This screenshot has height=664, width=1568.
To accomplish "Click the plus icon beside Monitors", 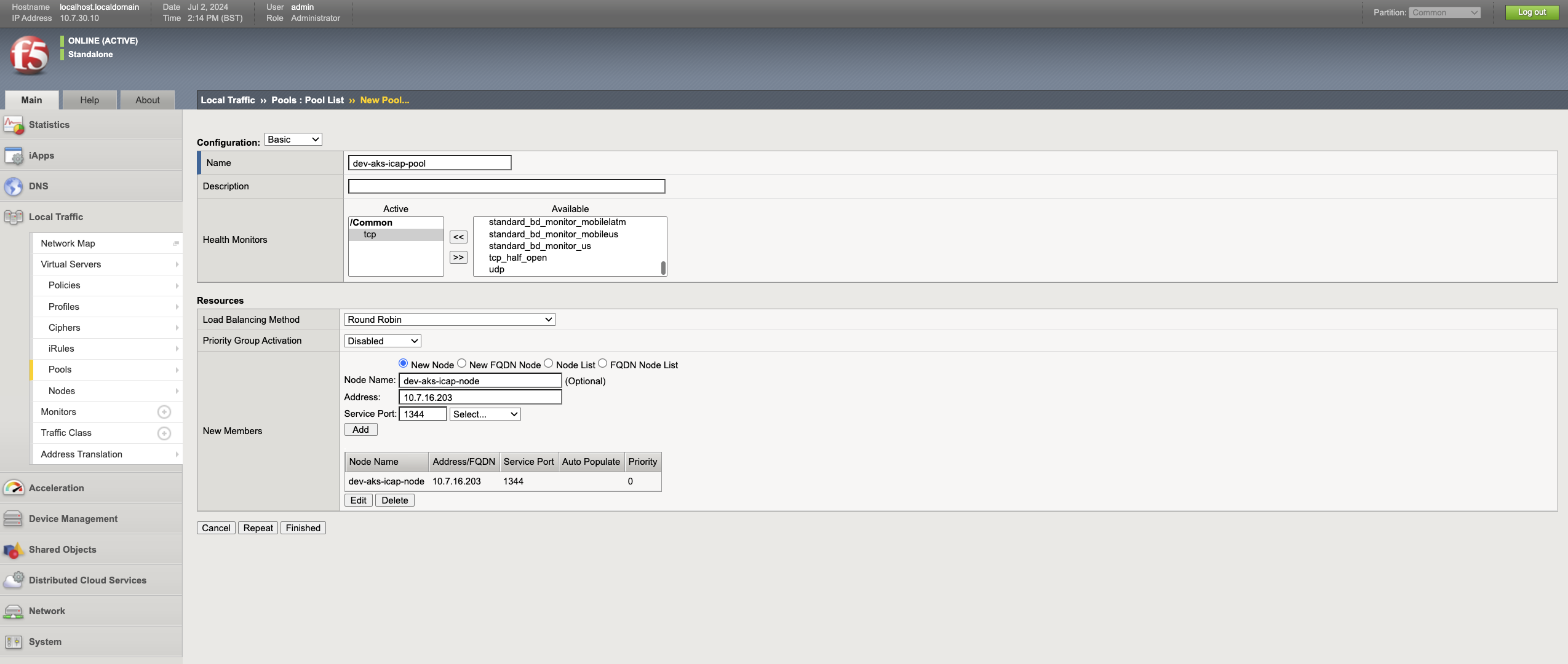I will click(164, 412).
